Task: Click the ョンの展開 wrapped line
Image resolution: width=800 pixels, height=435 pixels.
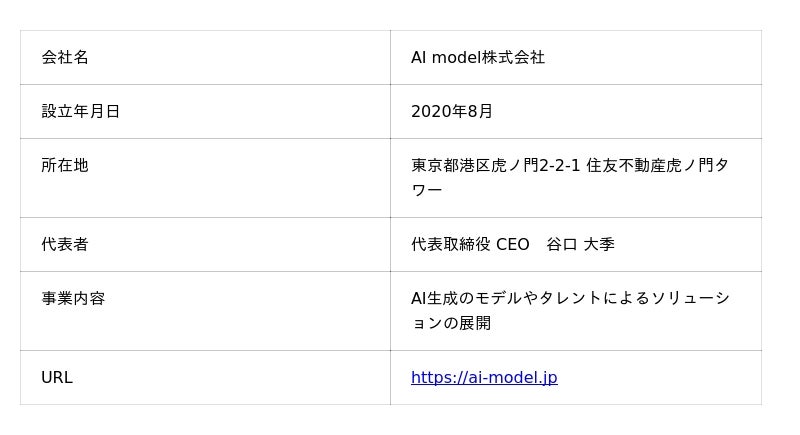Action: click(x=451, y=323)
